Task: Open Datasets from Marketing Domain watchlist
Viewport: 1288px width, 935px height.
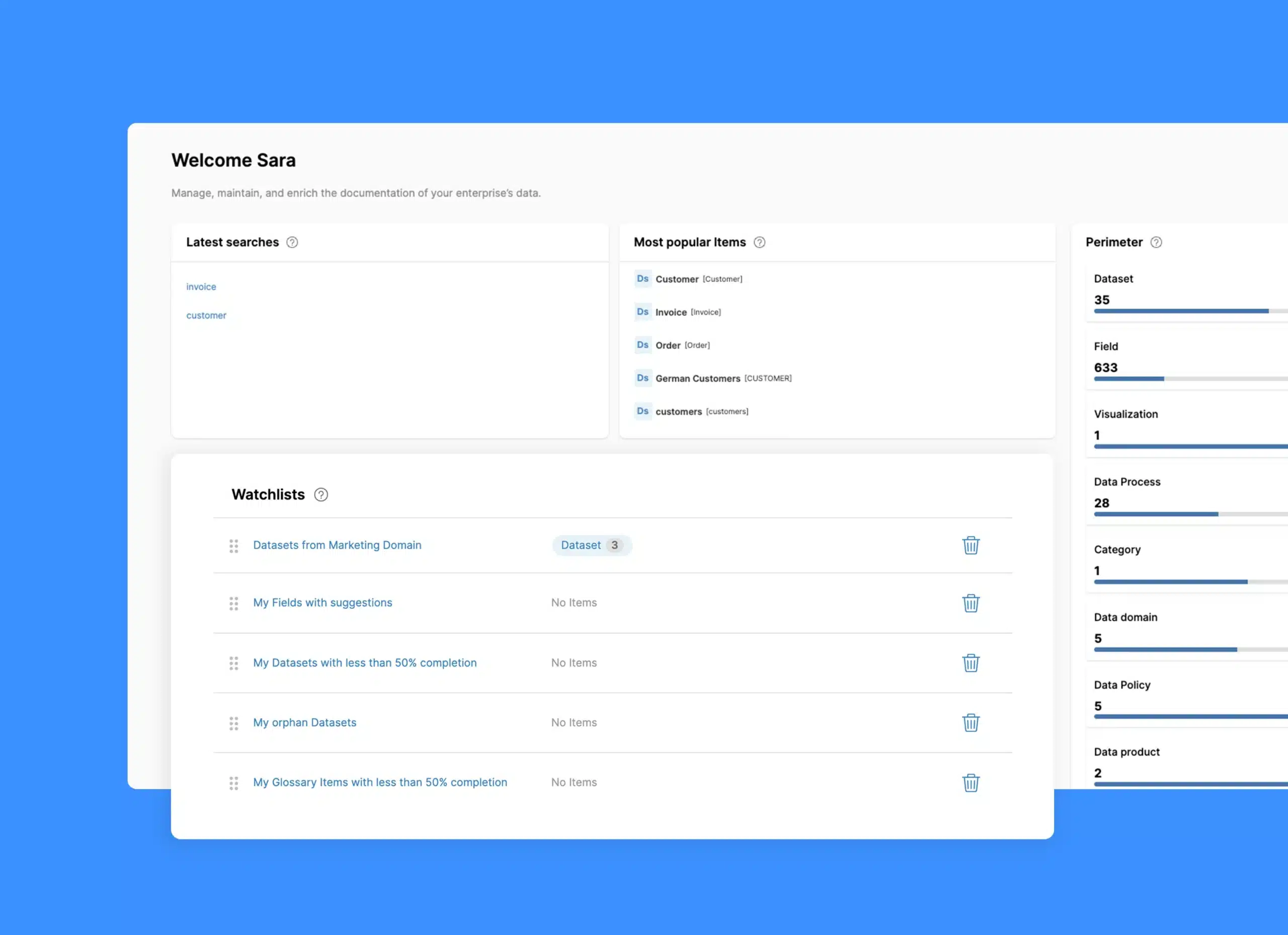Action: point(337,545)
